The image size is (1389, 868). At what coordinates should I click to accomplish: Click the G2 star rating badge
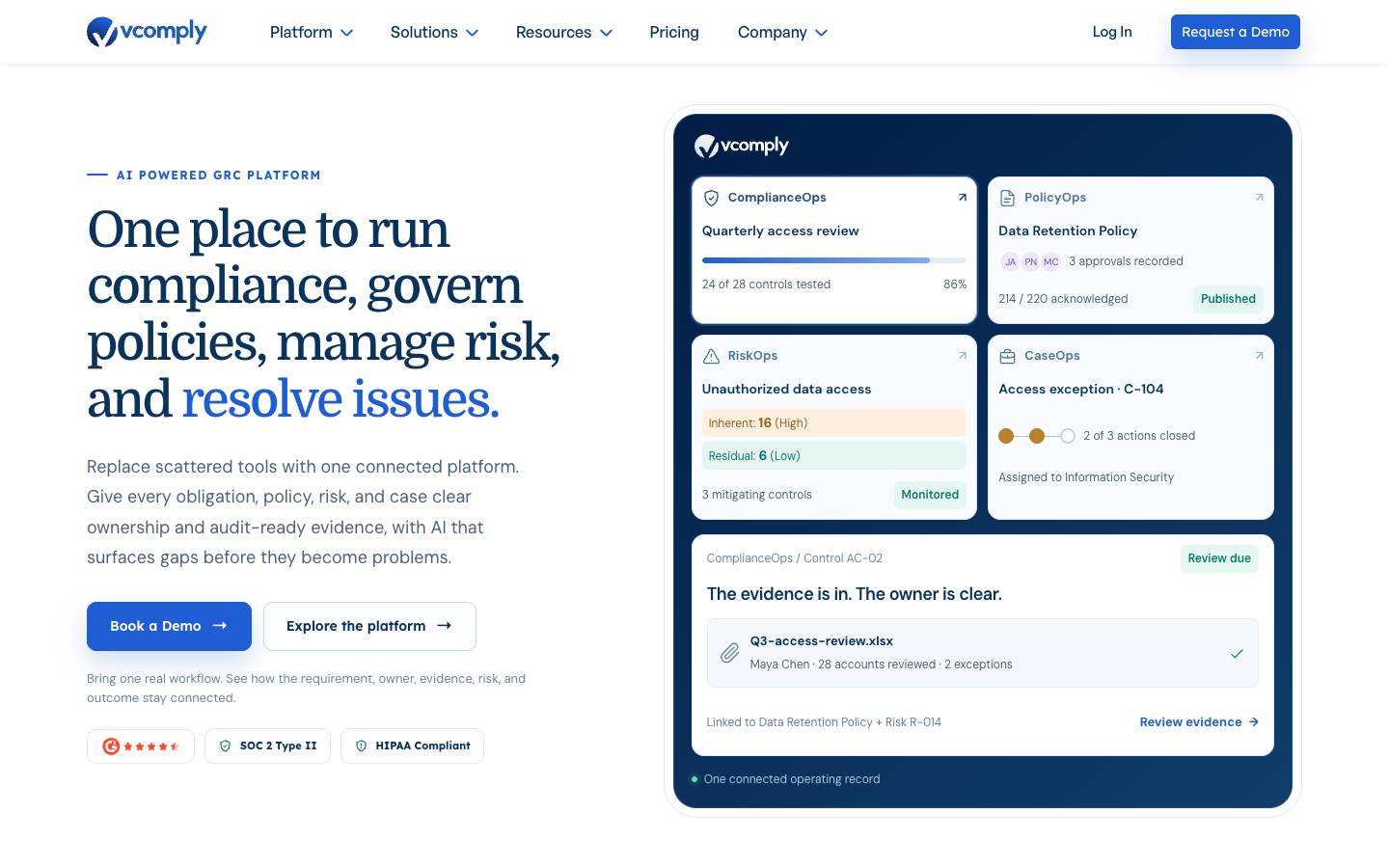[141, 746]
